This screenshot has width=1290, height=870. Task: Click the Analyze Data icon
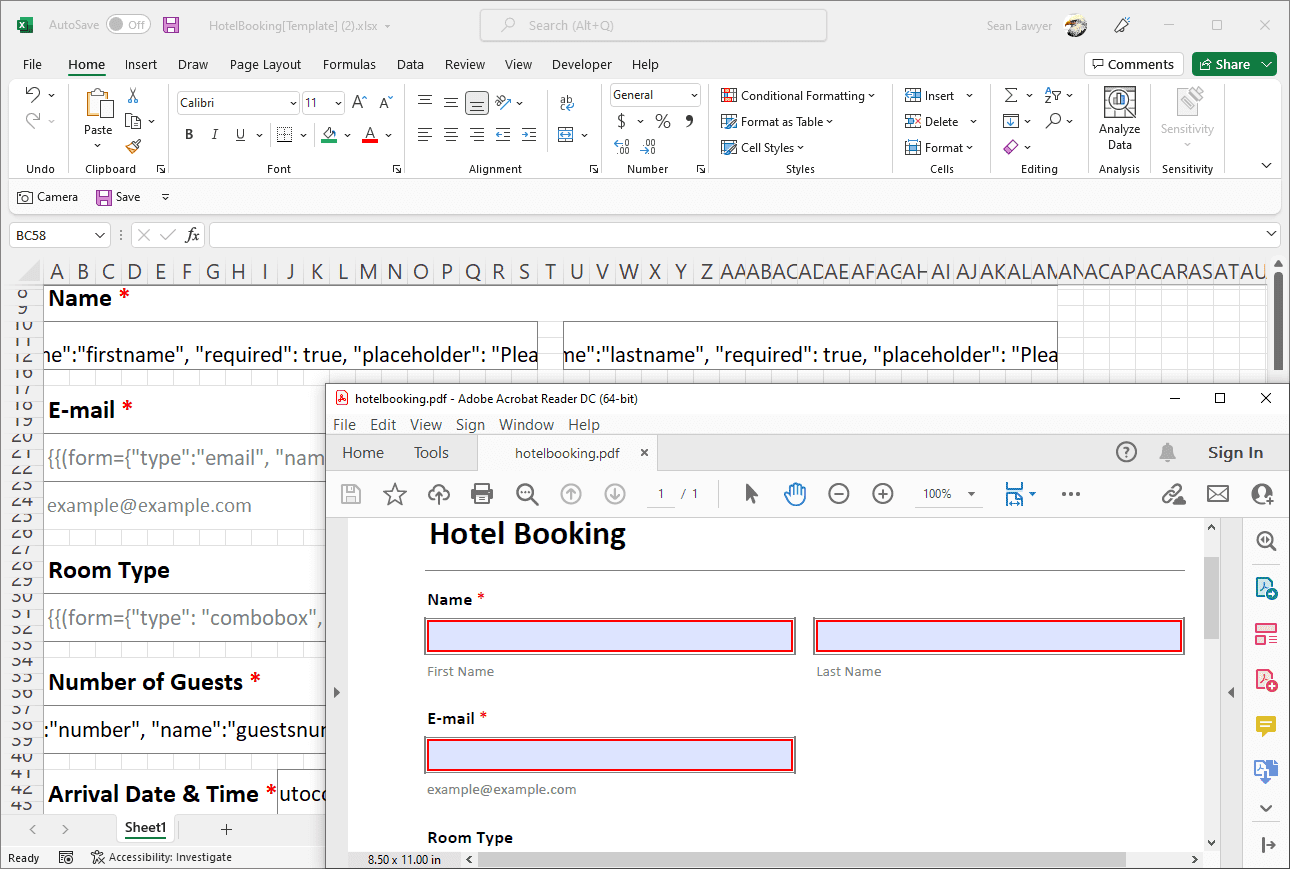pyautogui.click(x=1119, y=103)
